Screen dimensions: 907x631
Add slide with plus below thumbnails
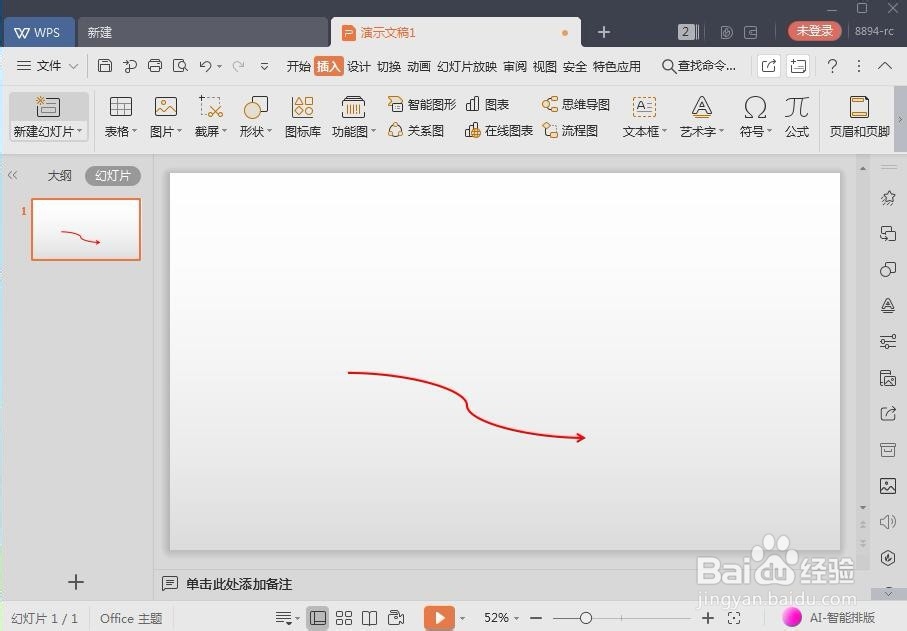coord(76,582)
